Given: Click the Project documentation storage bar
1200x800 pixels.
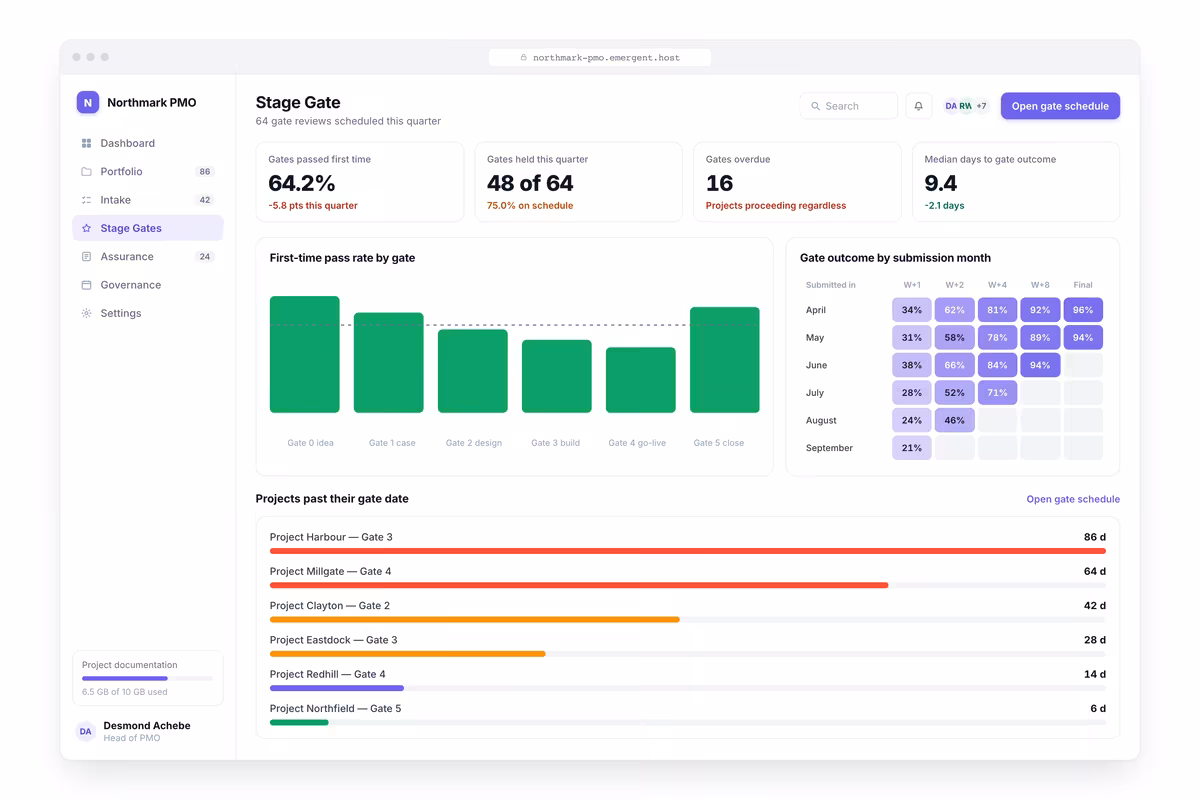Looking at the screenshot, I should point(147,678).
